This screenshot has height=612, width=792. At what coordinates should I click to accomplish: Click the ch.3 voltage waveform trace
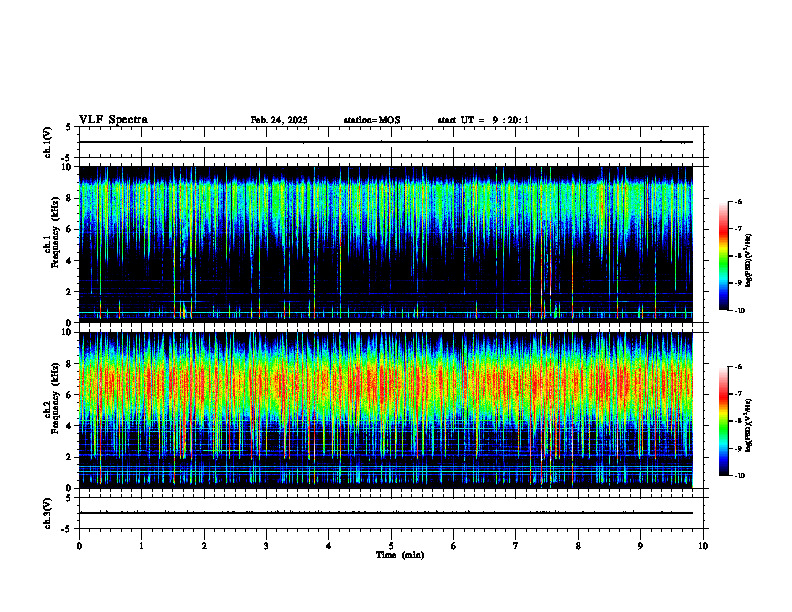(386, 513)
